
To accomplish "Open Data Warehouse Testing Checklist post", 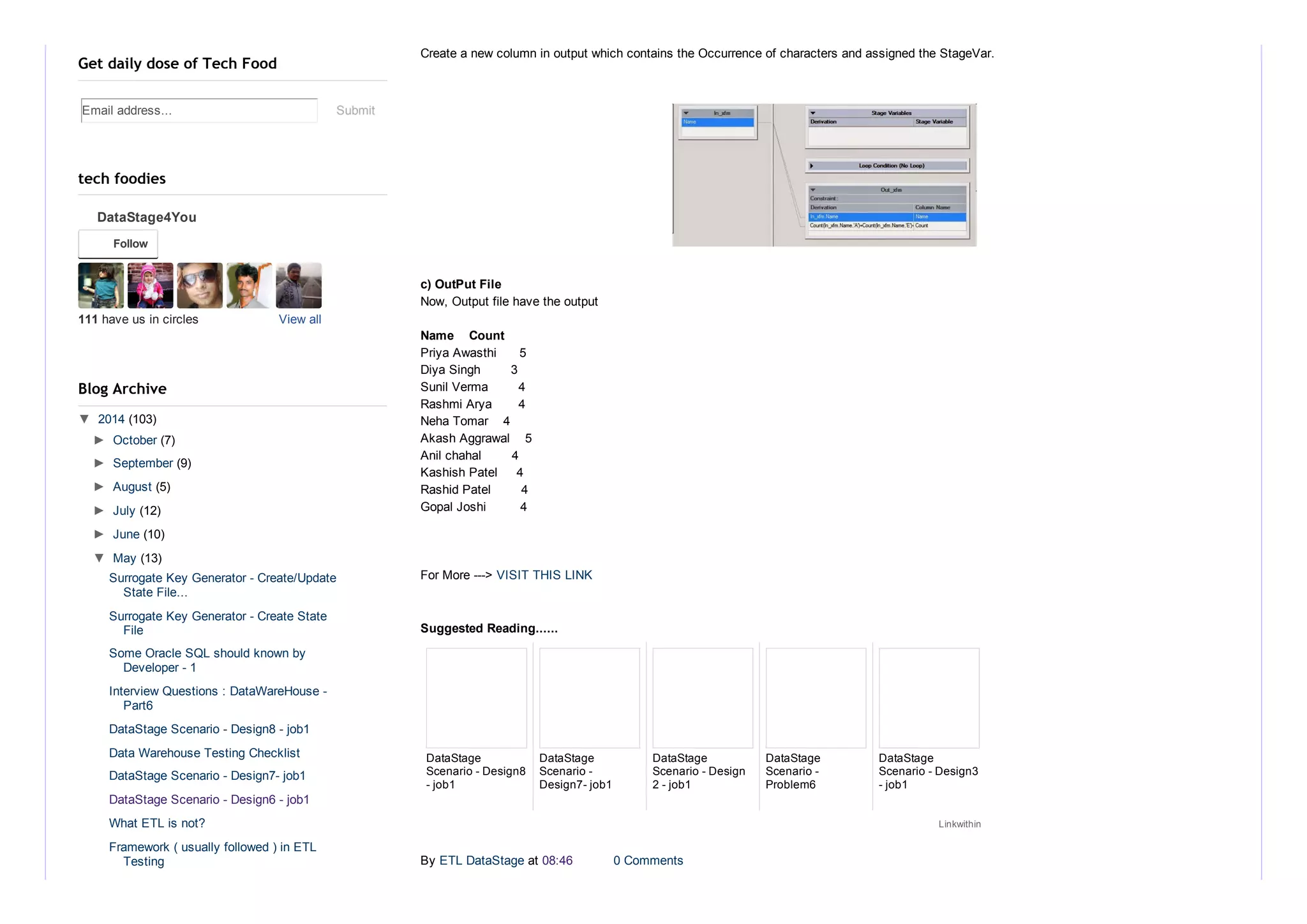I will point(204,753).
